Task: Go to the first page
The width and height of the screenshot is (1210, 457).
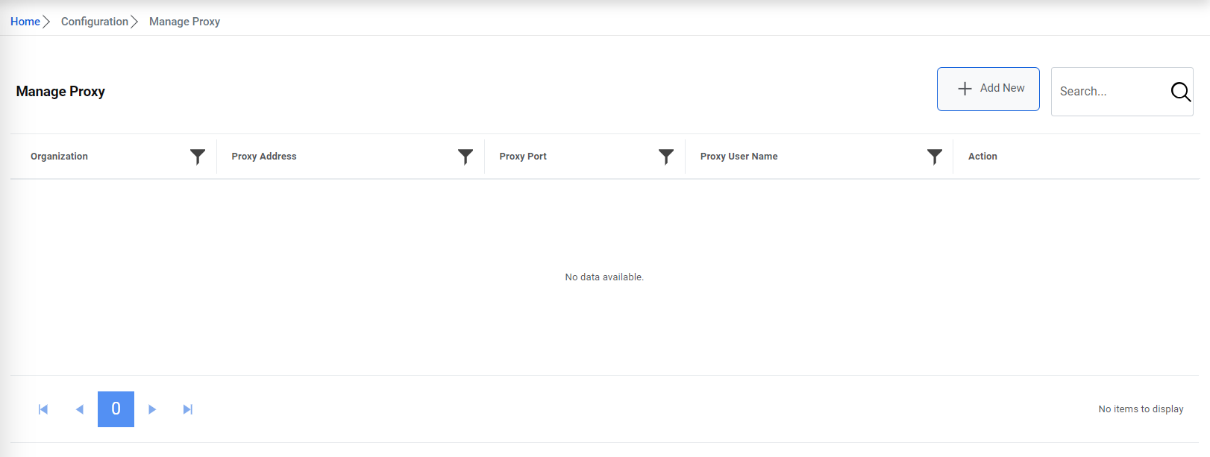Action: 43,409
